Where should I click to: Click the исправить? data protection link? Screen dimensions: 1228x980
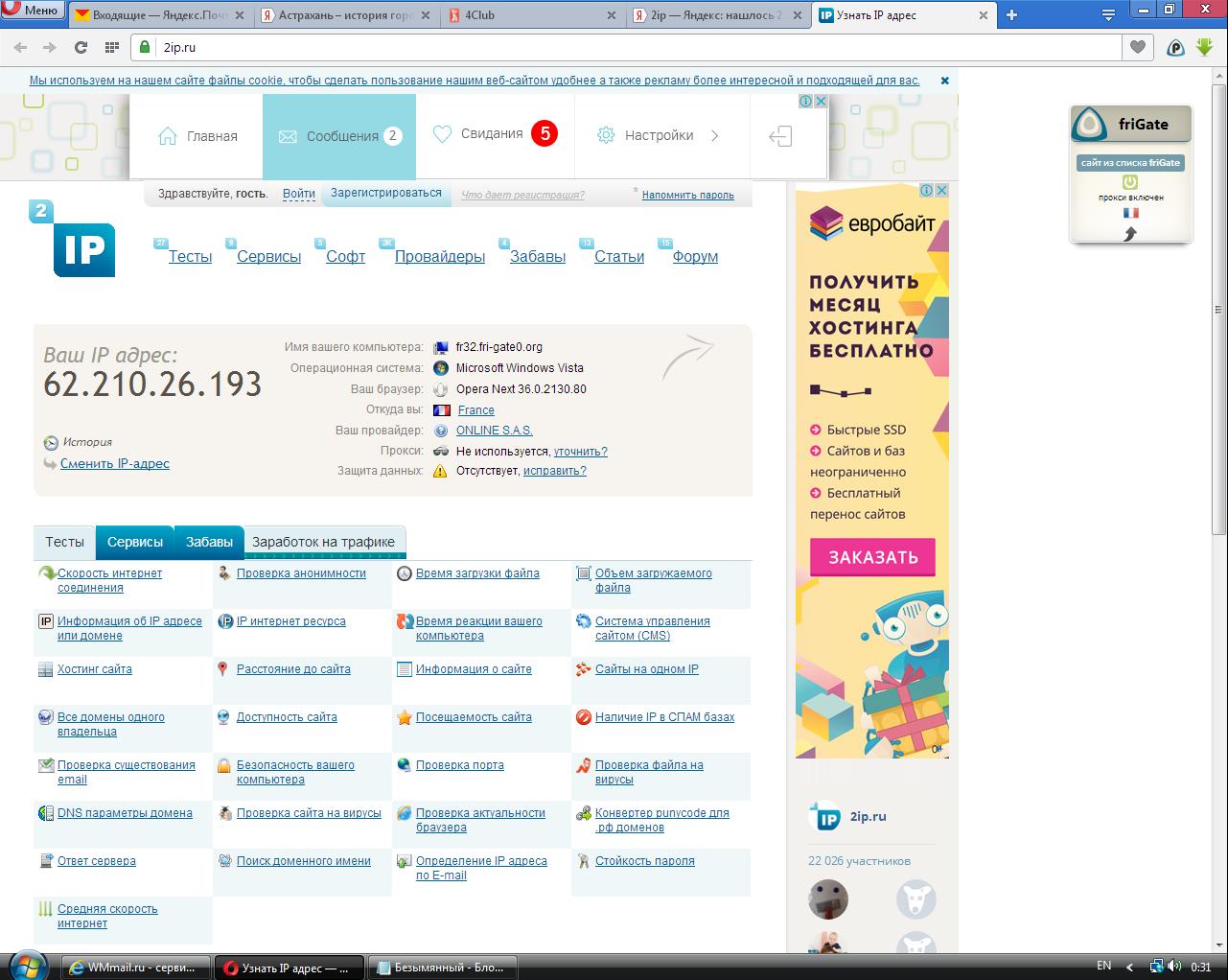pos(555,471)
